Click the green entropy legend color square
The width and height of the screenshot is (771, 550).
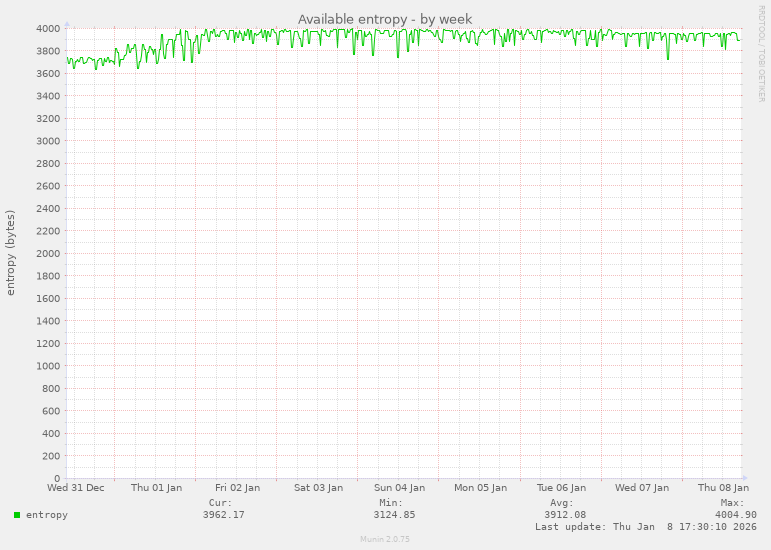16,515
